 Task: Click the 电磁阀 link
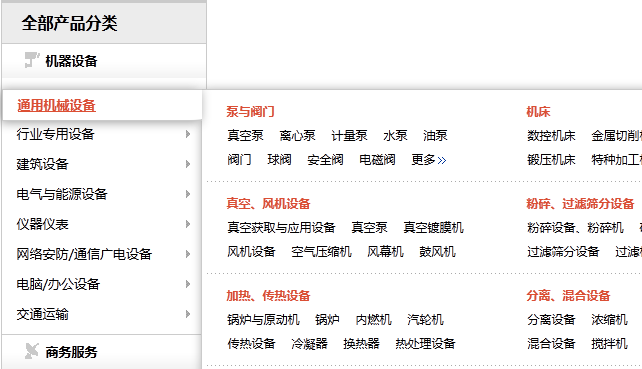pyautogui.click(x=378, y=160)
